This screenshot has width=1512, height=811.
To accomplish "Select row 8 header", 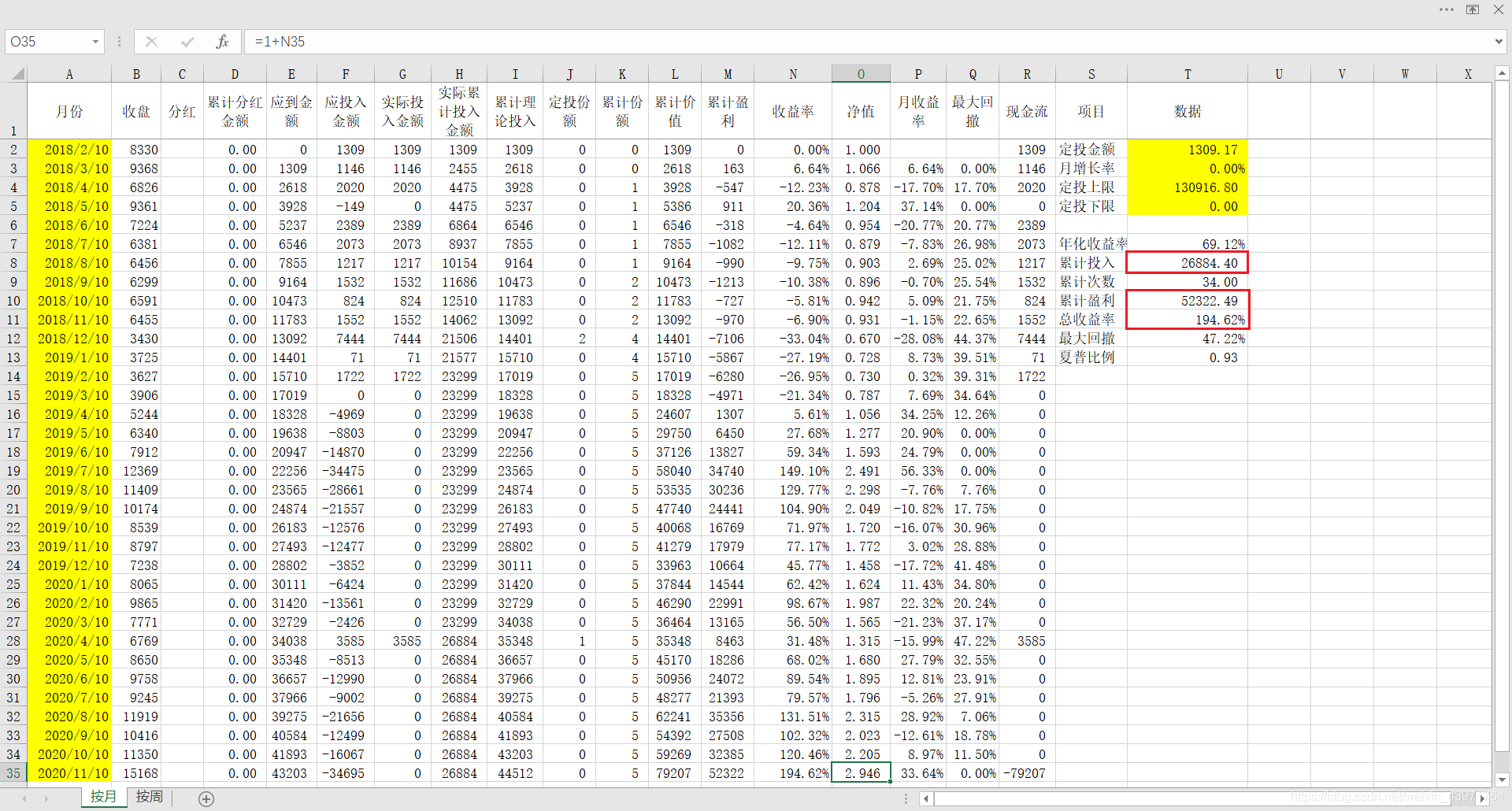I will [x=13, y=263].
